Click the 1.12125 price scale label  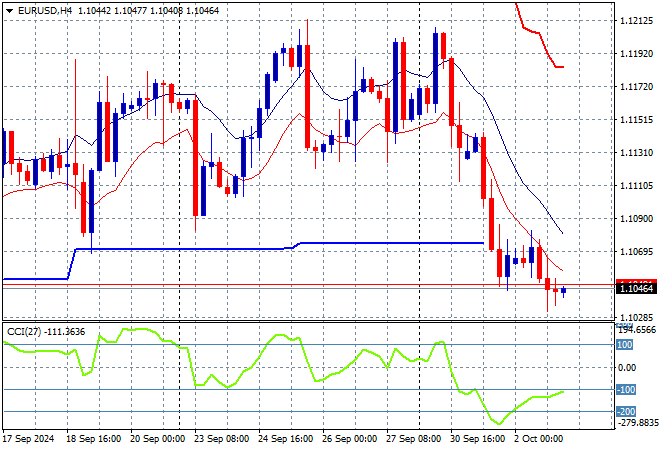(x=637, y=21)
